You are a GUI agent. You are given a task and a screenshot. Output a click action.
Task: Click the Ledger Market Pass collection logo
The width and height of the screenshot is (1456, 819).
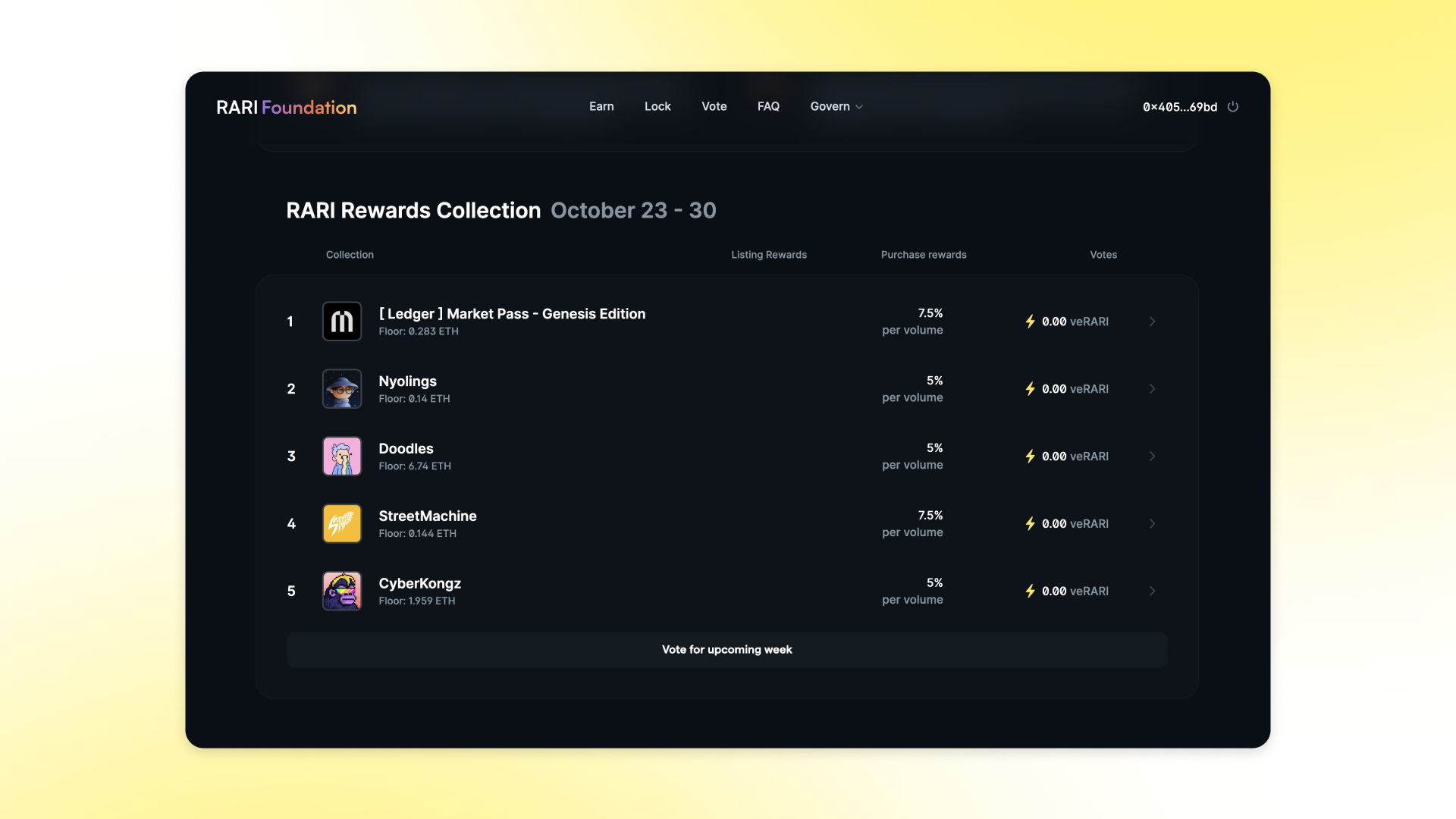point(342,322)
